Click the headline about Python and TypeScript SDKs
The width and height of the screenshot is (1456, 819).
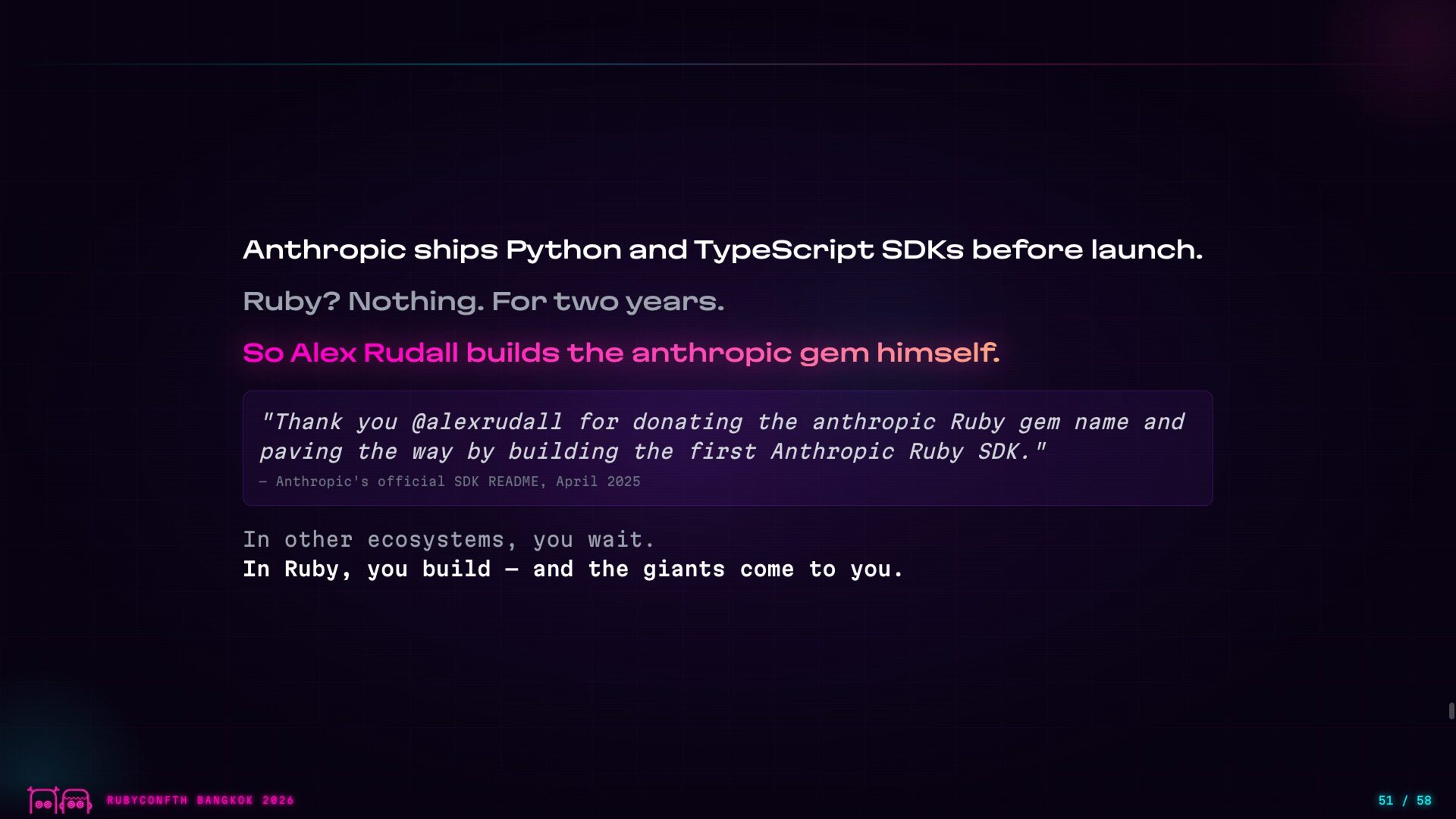[x=722, y=249]
